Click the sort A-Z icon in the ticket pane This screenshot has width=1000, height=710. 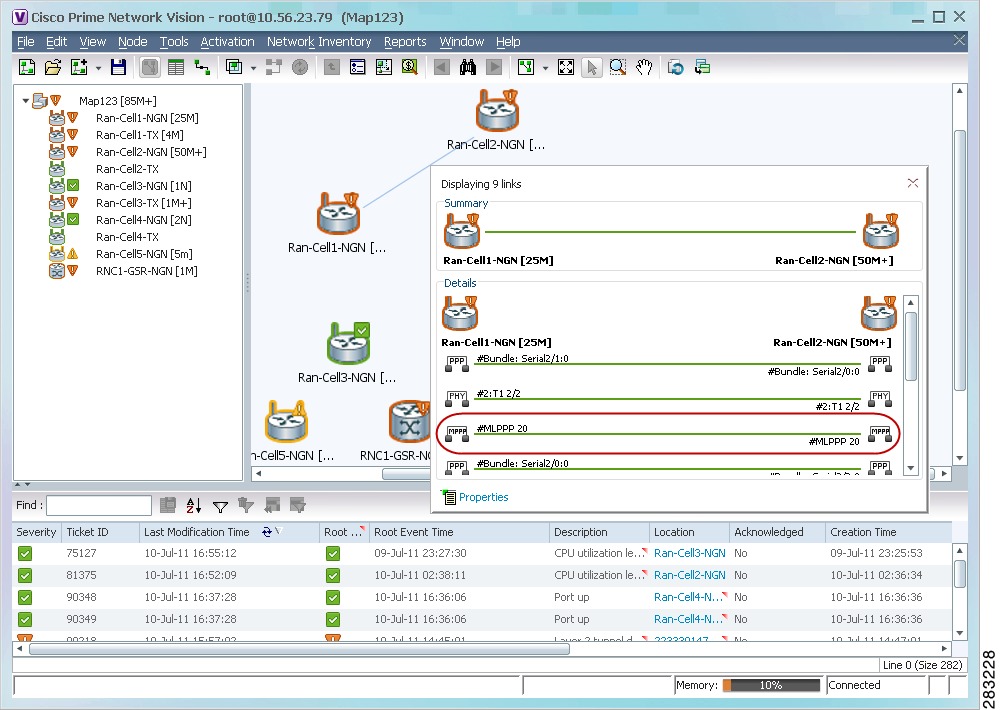coord(194,506)
